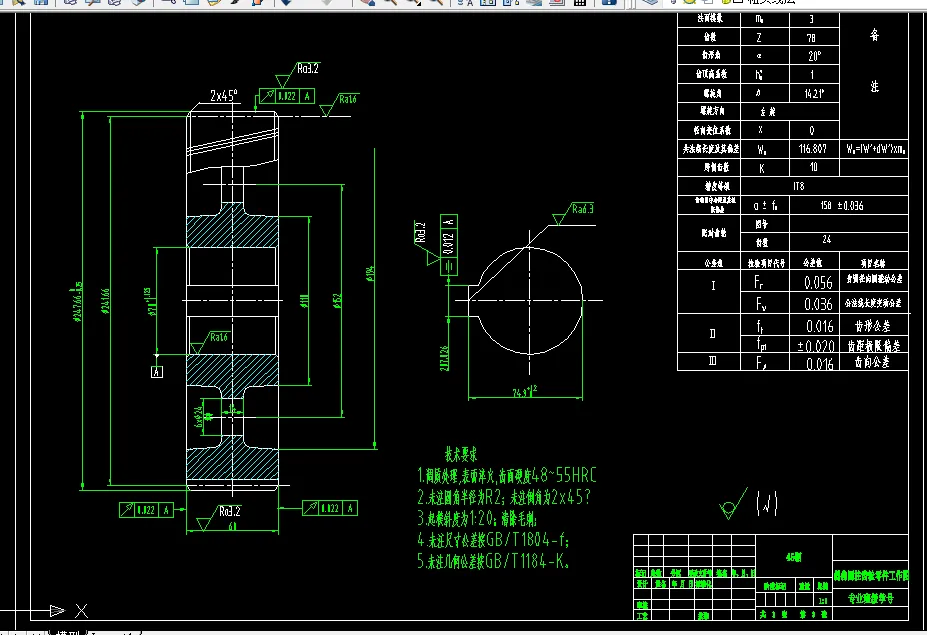Image resolution: width=927 pixels, height=635 pixels.
Task: Select the runout tolerance frame above the gear
Action: [287, 96]
